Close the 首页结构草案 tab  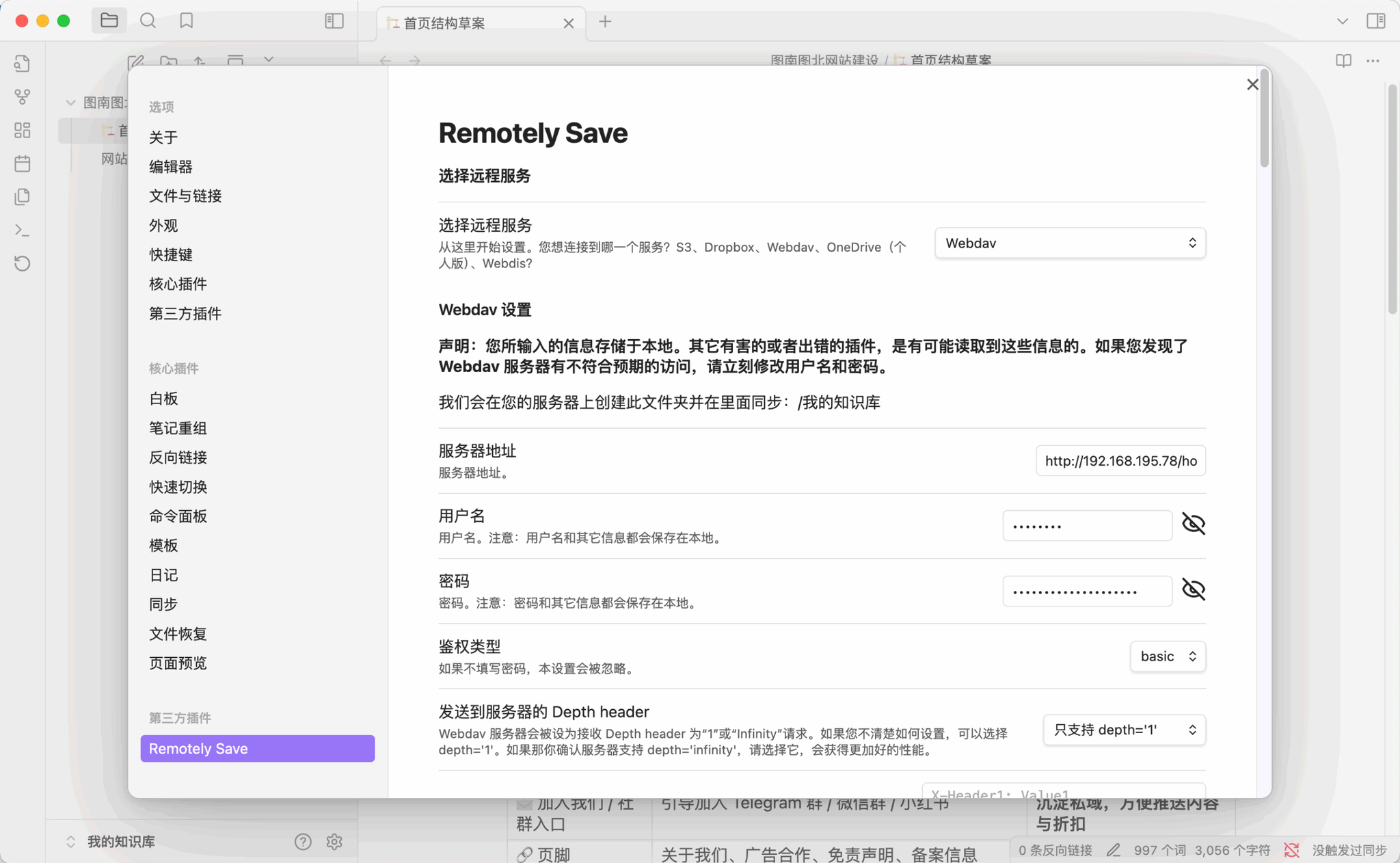[568, 23]
